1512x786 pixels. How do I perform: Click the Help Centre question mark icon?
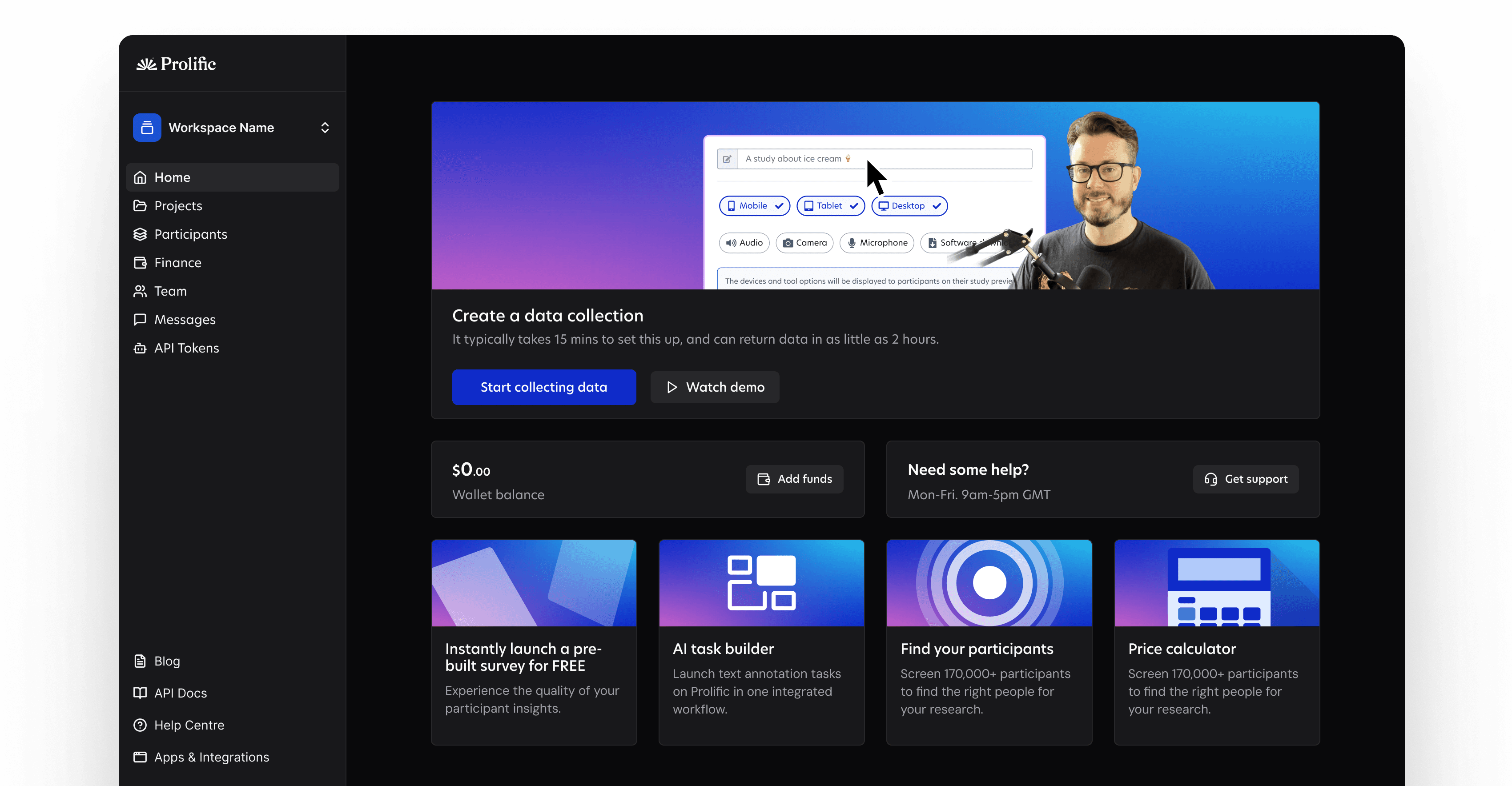tap(140, 725)
